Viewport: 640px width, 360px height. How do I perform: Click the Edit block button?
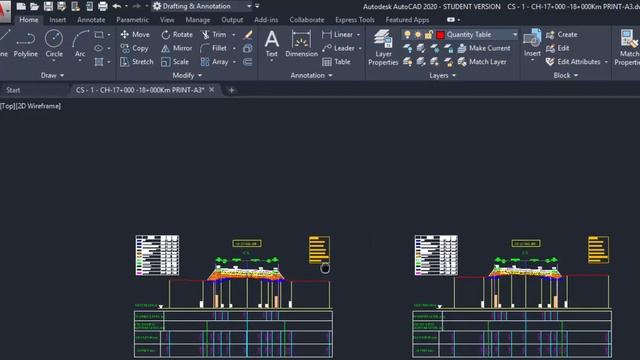558,48
